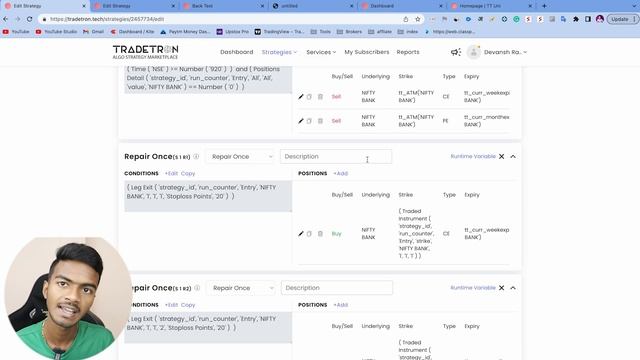Edit the Sell CE position row
The height and width of the screenshot is (360, 640).
[x=301, y=97]
